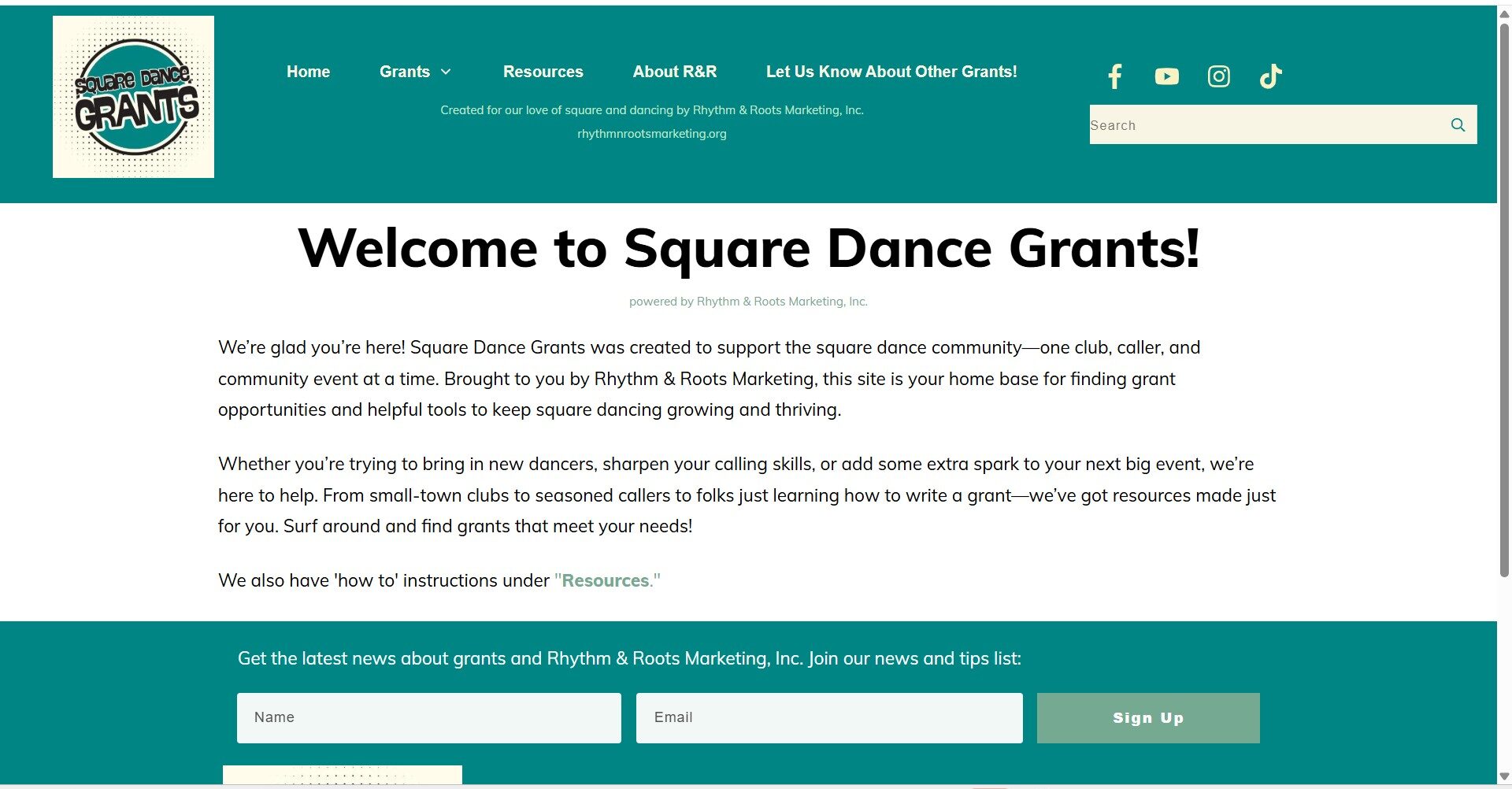Image resolution: width=1512 pixels, height=789 pixels.
Task: Follow the rhythmnrootsmarketing.org link
Action: coord(651,134)
